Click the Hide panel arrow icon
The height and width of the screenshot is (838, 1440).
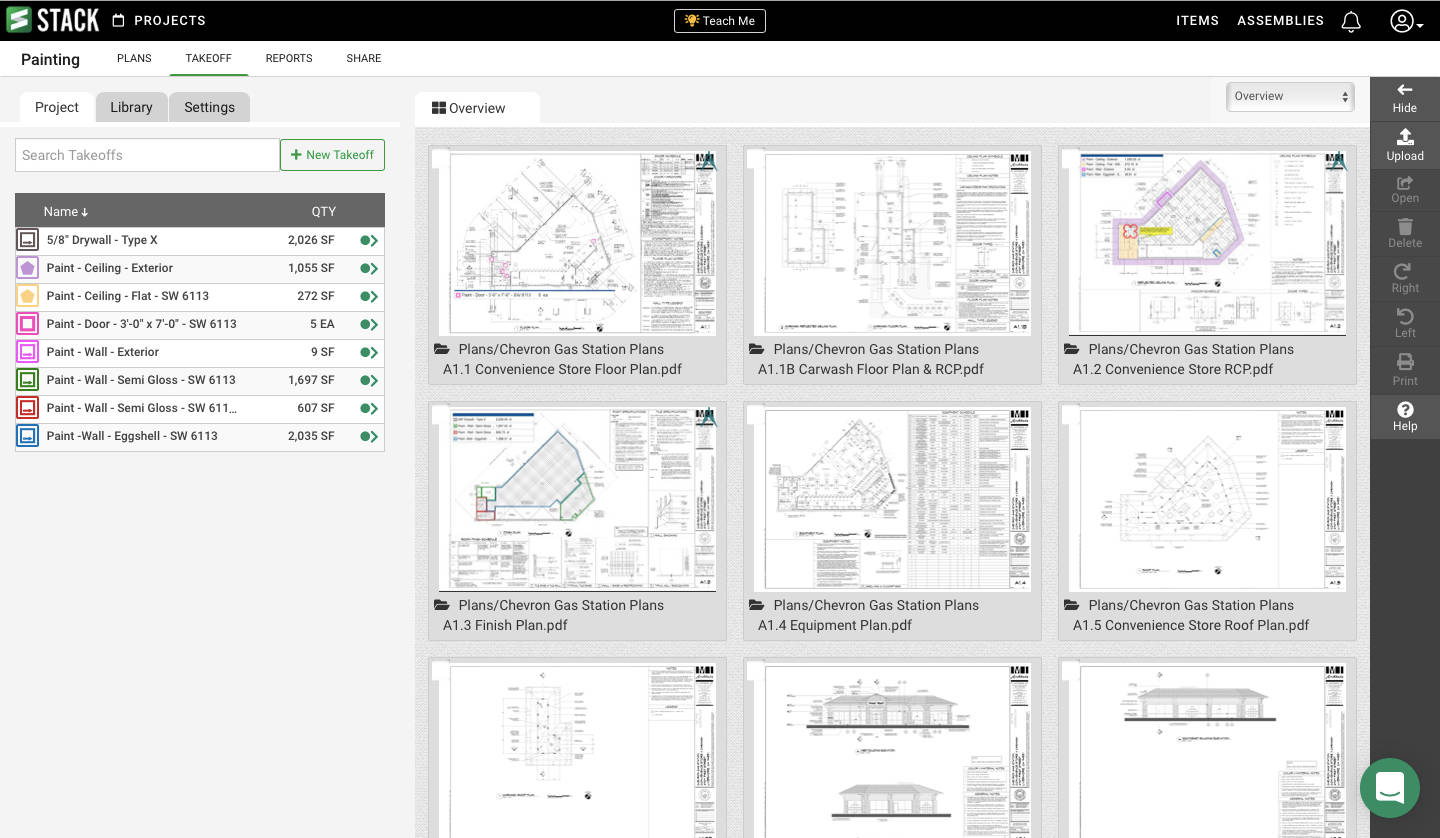(x=1404, y=90)
